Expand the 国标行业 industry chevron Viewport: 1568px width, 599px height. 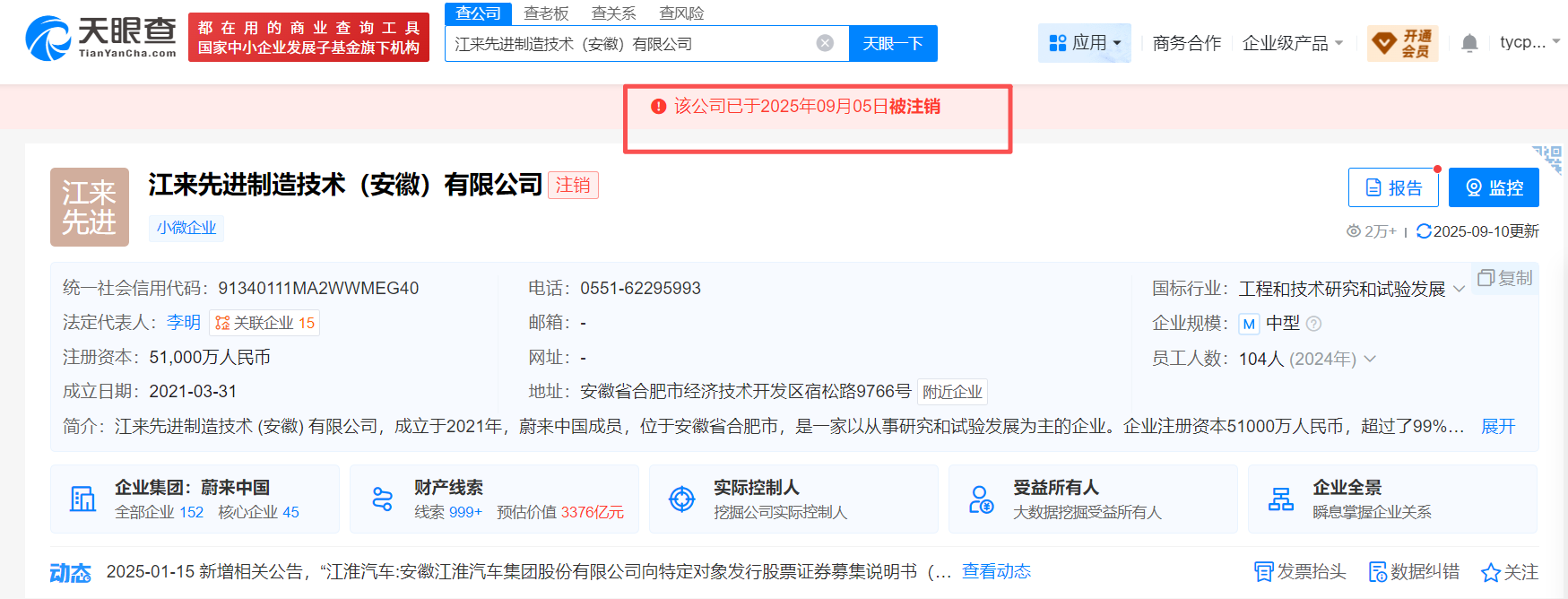pyautogui.click(x=1459, y=289)
